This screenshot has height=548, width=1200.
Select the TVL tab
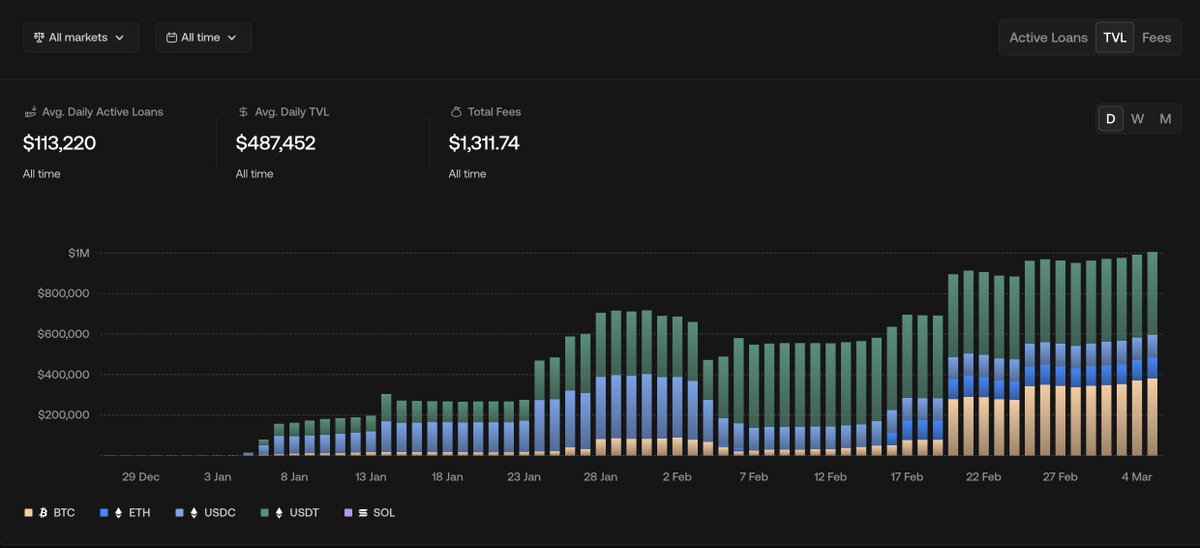click(x=1115, y=37)
